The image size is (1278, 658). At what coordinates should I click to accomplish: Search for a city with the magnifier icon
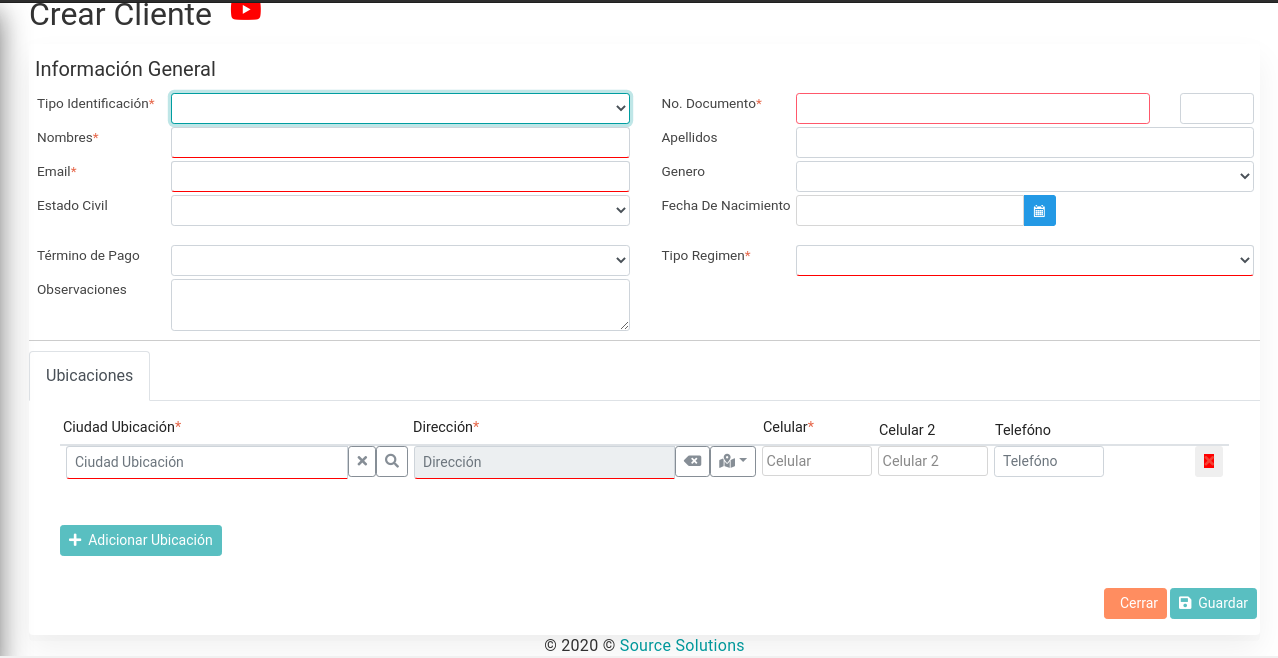(392, 461)
